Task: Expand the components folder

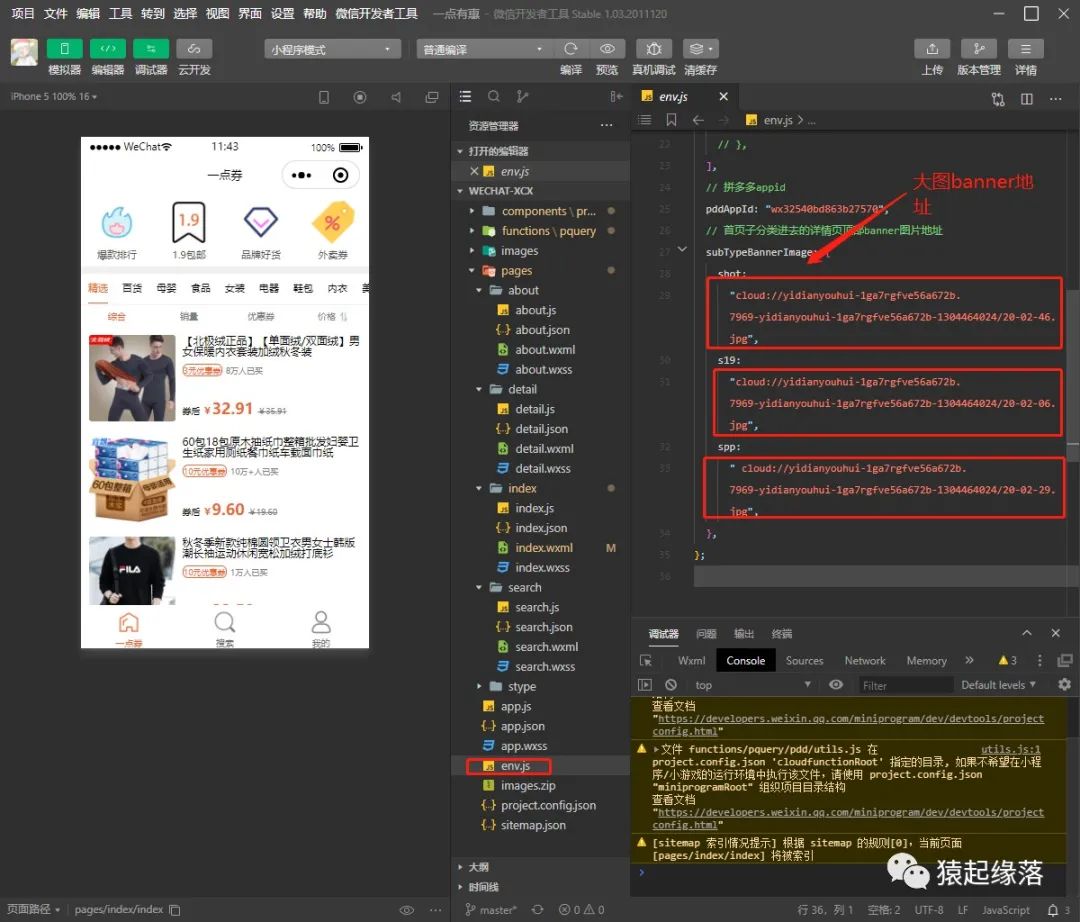Action: point(472,211)
